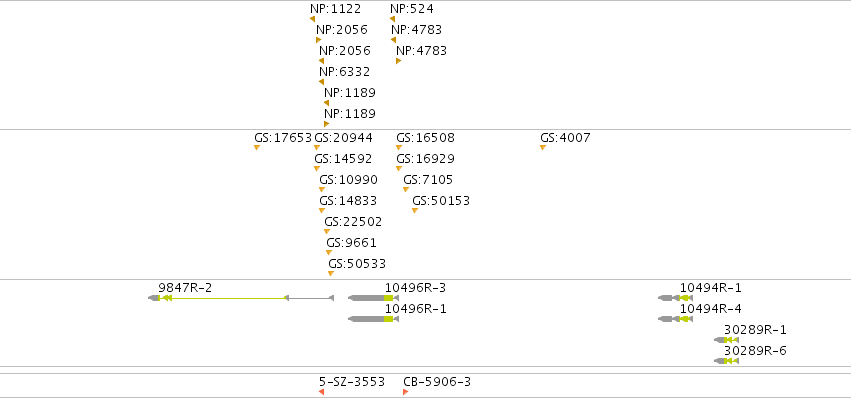Select the 30289R-6 transcript glyph
Image resolution: width=851 pixels, height=398 pixels.
pyautogui.click(x=726, y=361)
